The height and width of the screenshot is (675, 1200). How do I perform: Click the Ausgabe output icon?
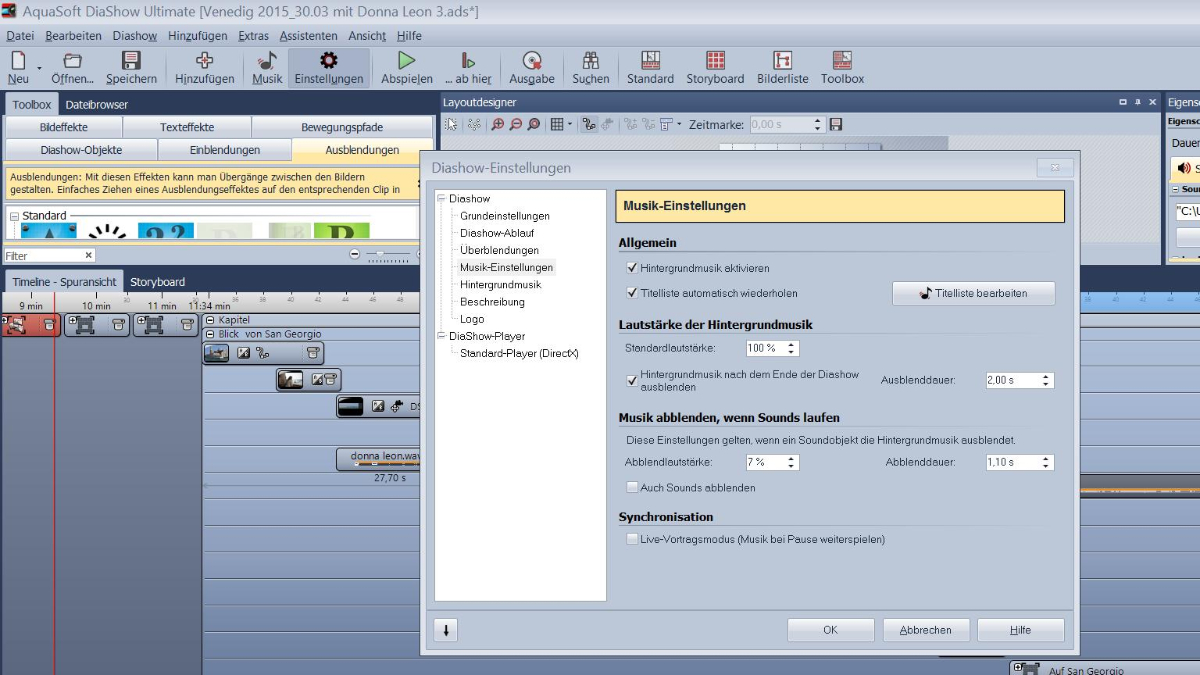pos(531,66)
